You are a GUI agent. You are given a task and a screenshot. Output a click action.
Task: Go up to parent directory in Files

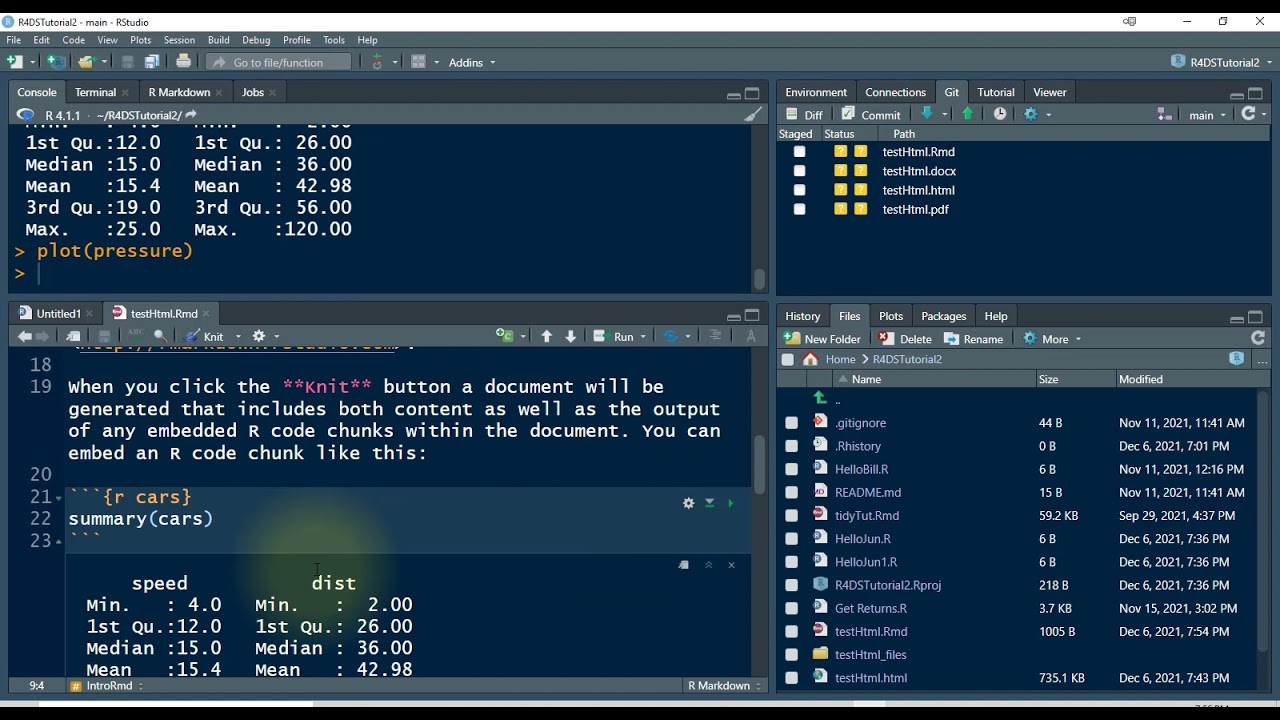point(820,398)
